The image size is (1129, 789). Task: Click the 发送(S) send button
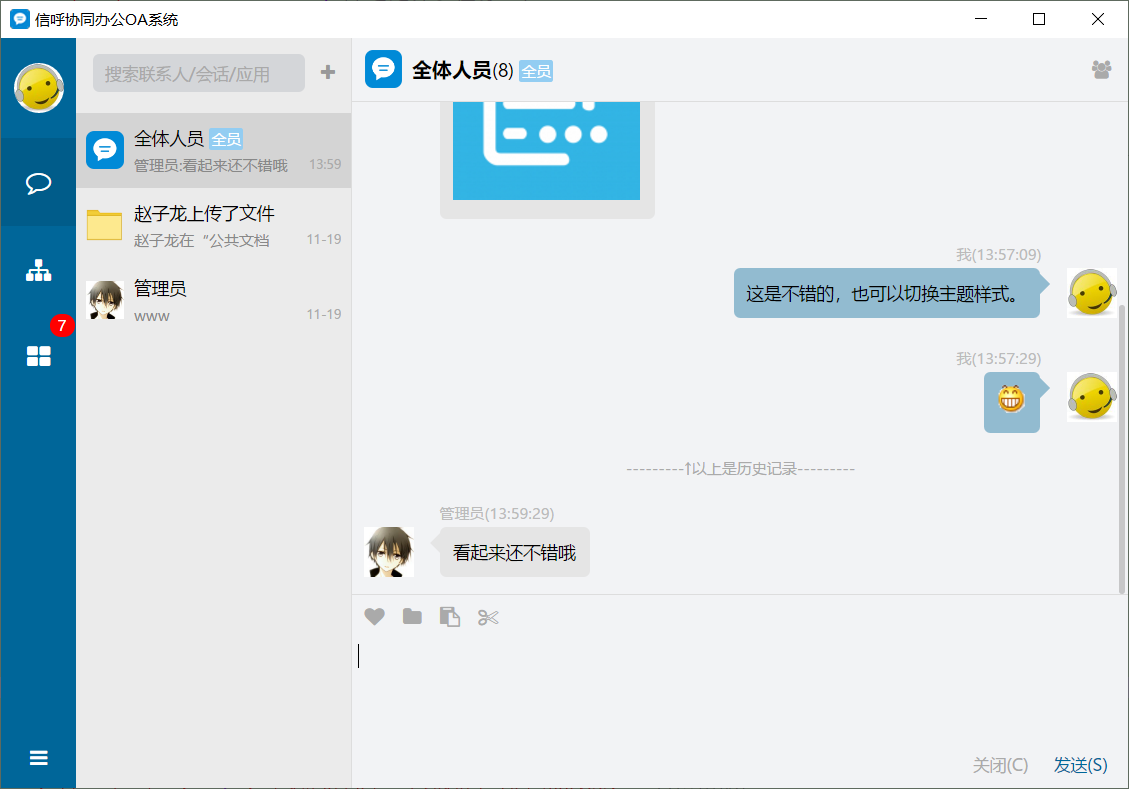(x=1080, y=765)
